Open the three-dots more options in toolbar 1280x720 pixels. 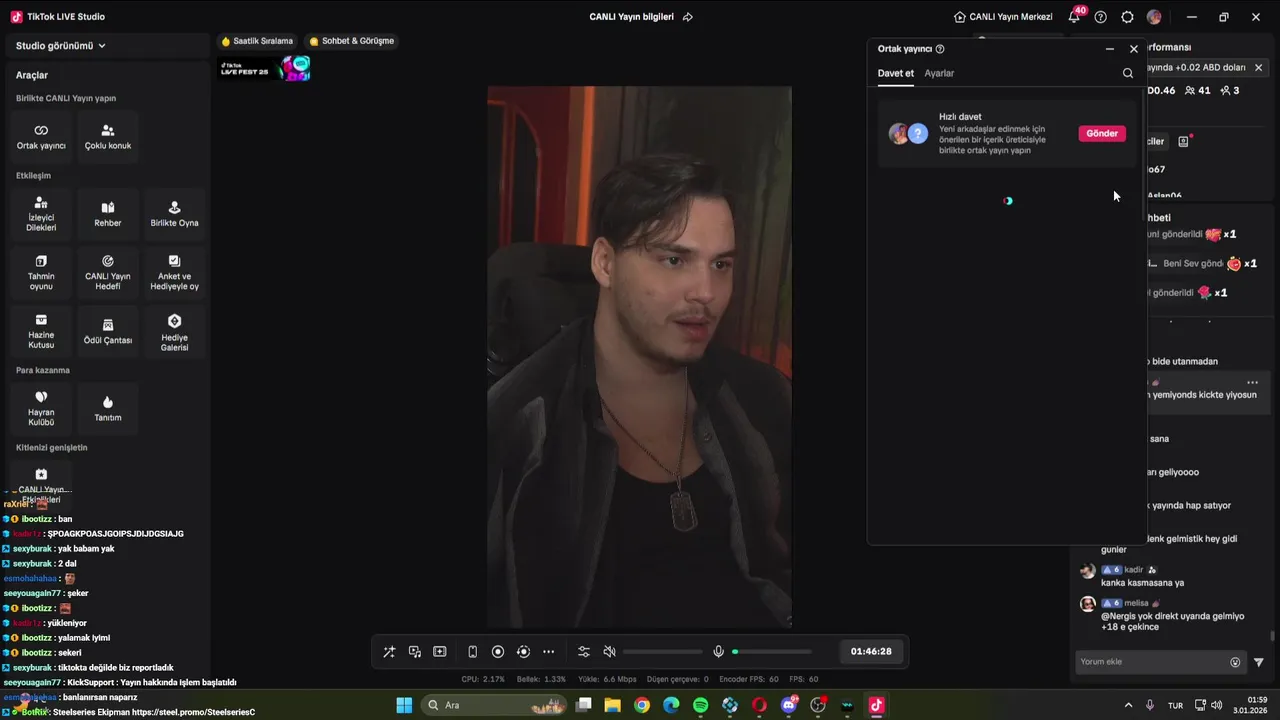tap(548, 652)
